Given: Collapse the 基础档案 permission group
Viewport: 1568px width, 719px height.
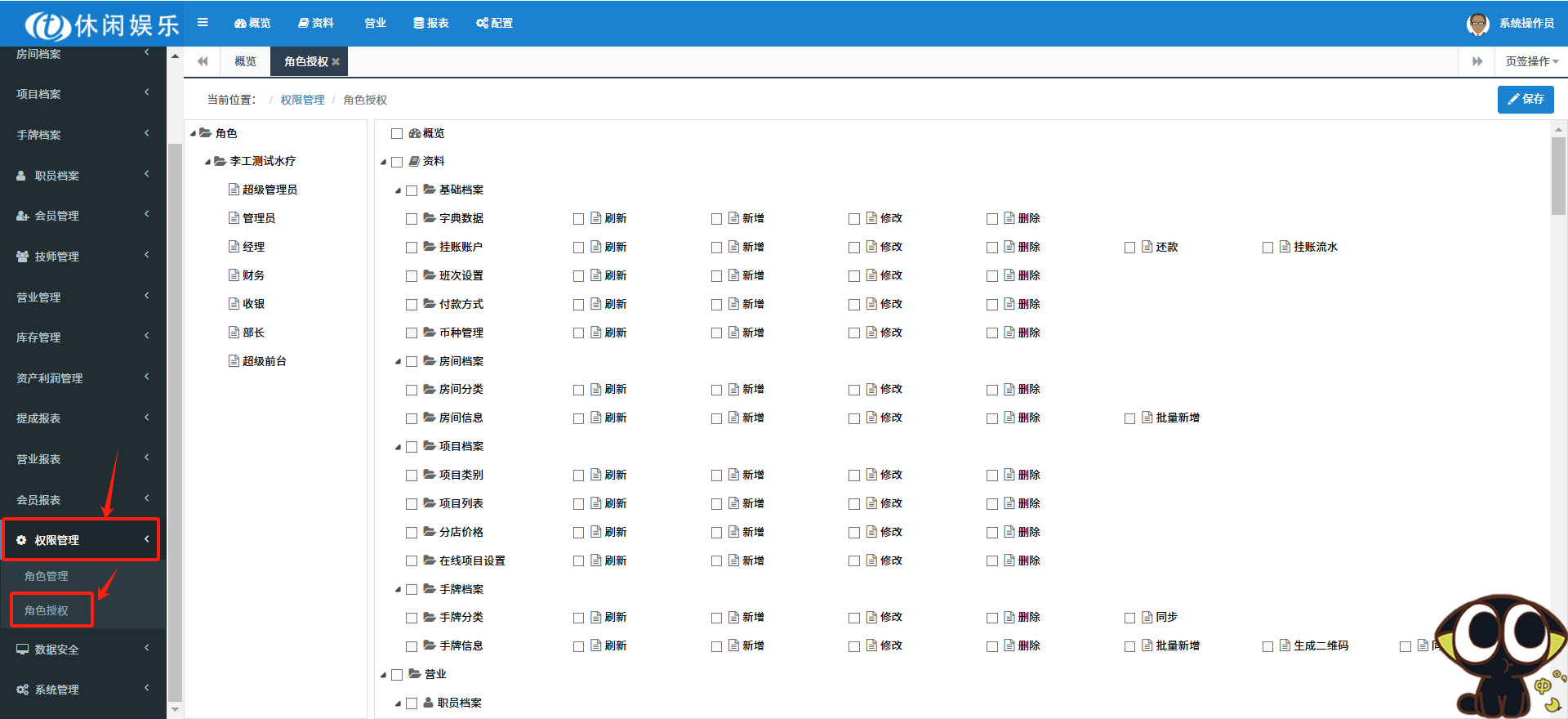Looking at the screenshot, I should pyautogui.click(x=398, y=190).
